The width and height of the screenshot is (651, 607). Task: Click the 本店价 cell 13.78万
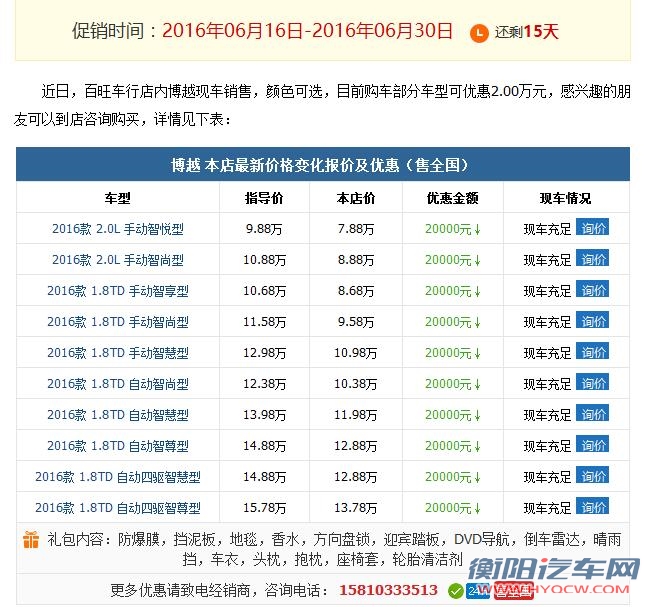click(356, 508)
